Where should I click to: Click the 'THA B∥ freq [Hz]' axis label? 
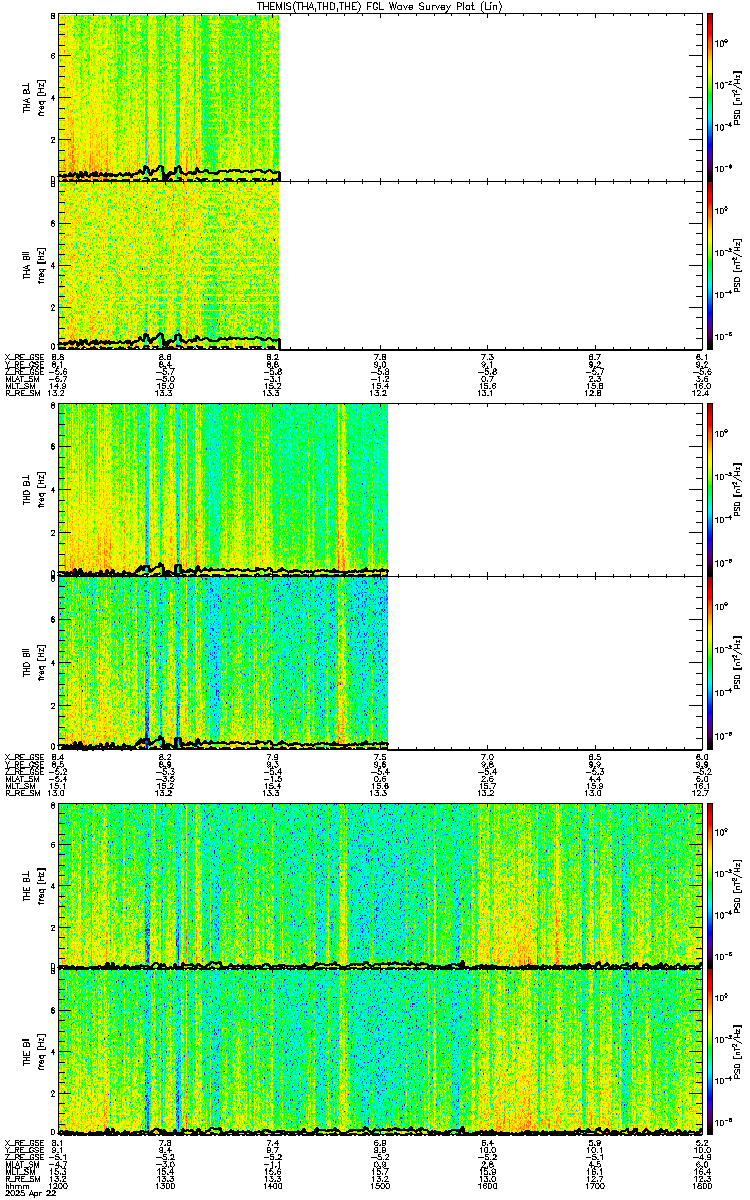[33, 265]
